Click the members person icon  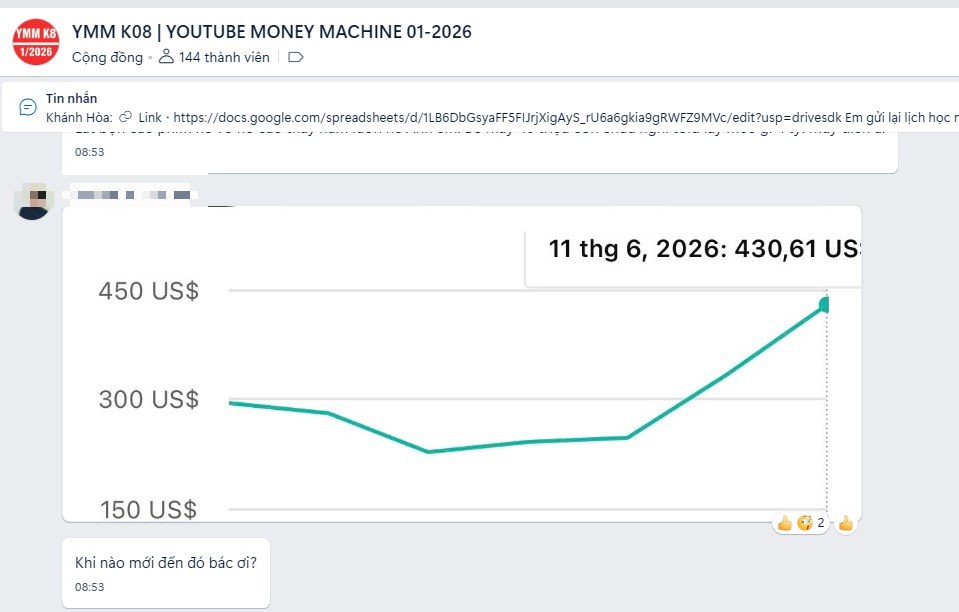tap(166, 57)
